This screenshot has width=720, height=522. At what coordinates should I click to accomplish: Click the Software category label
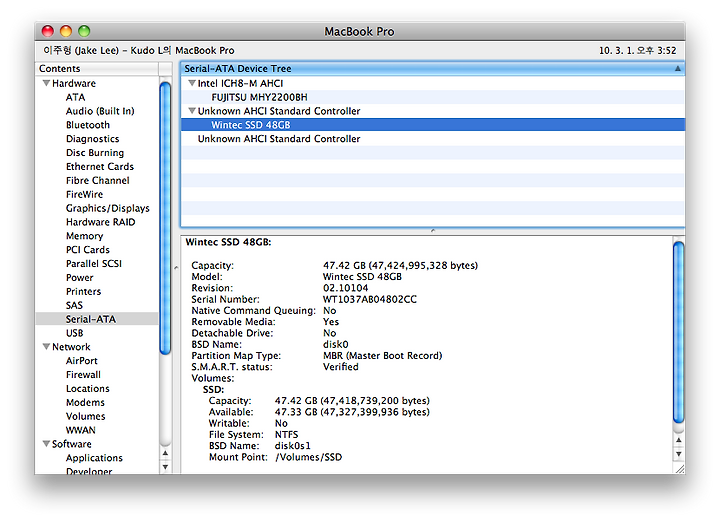pyautogui.click(x=72, y=444)
